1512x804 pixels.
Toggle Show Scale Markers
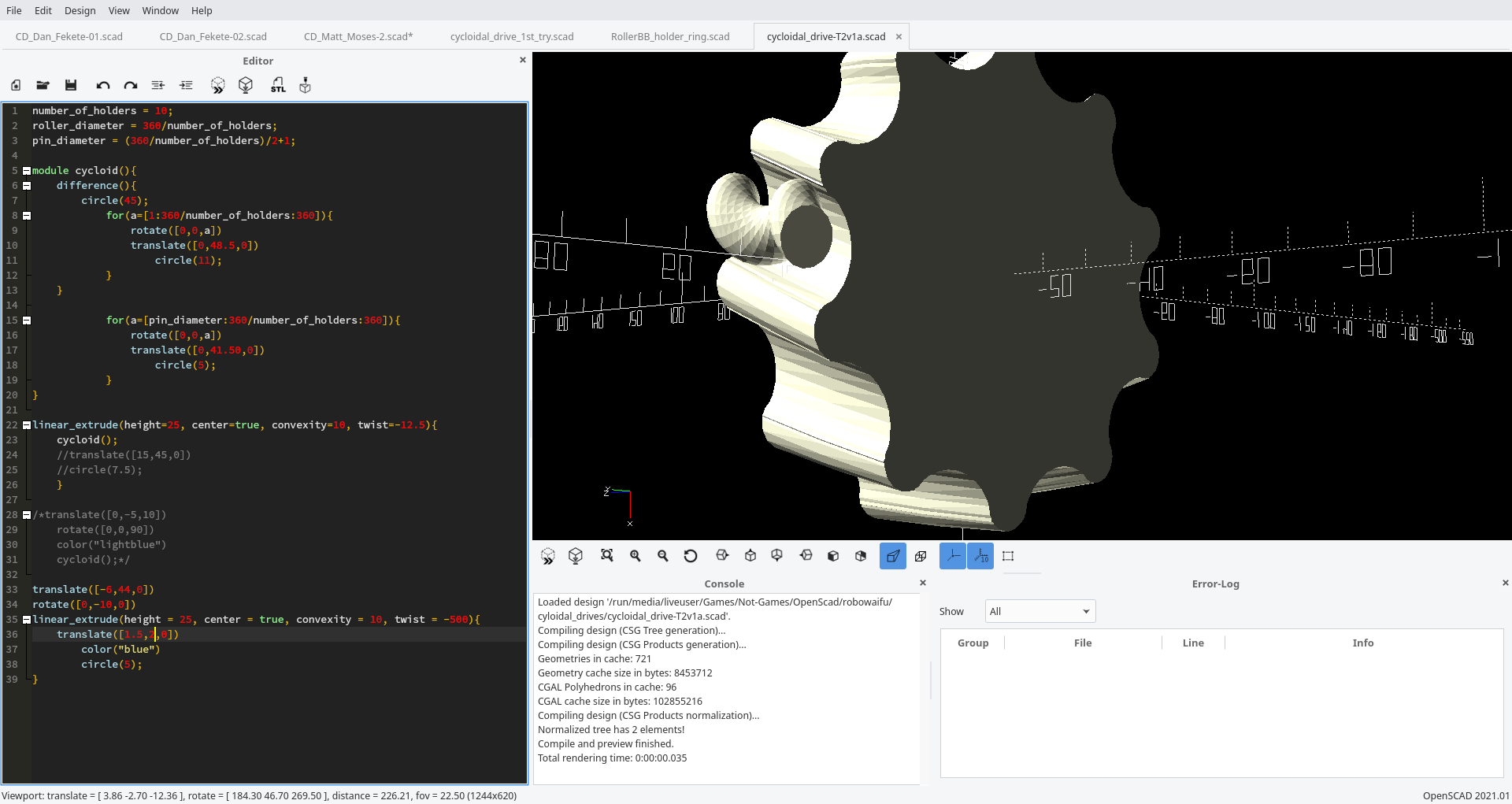(980, 556)
